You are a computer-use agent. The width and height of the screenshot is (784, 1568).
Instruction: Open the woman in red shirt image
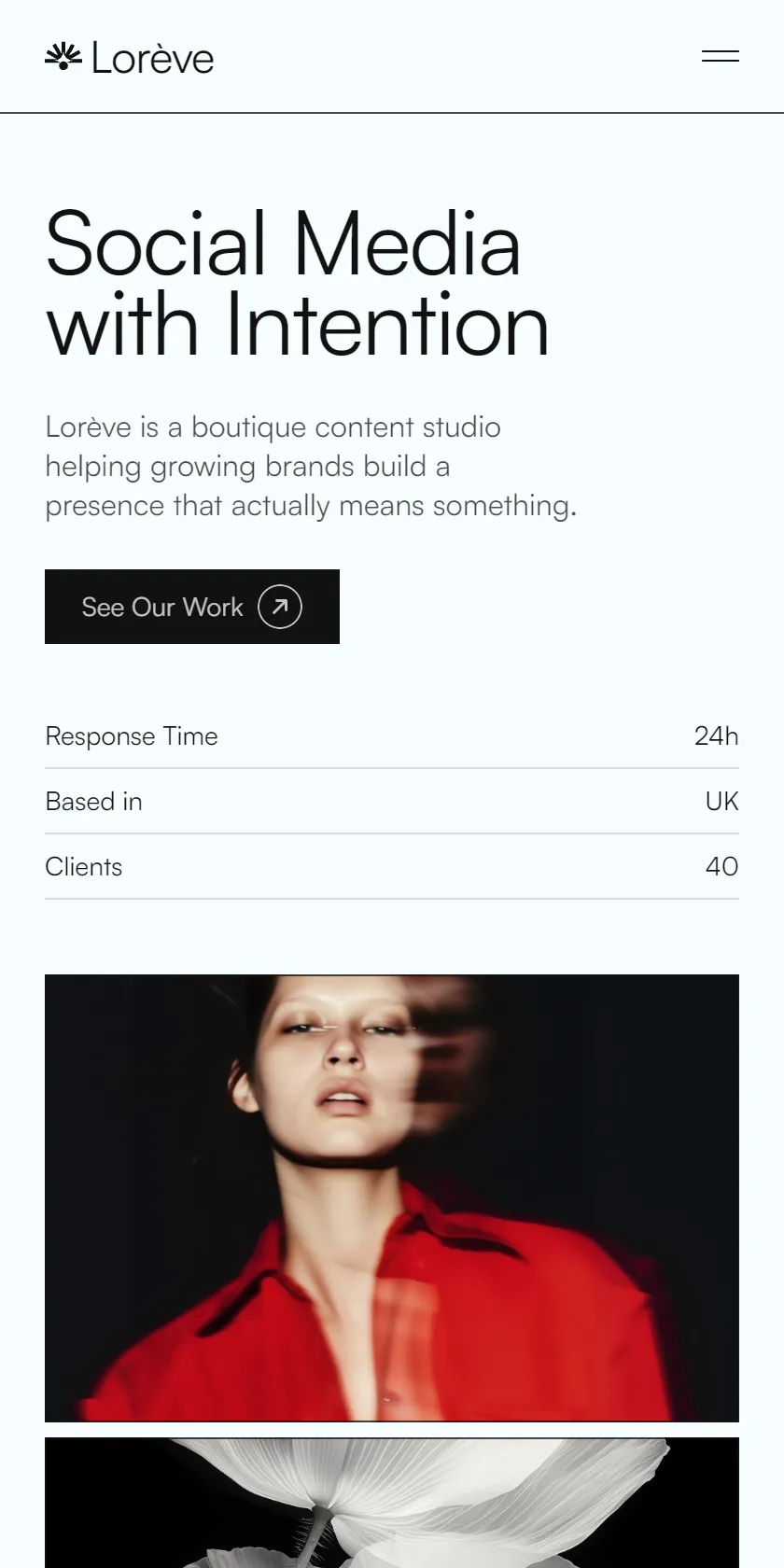pos(392,1197)
